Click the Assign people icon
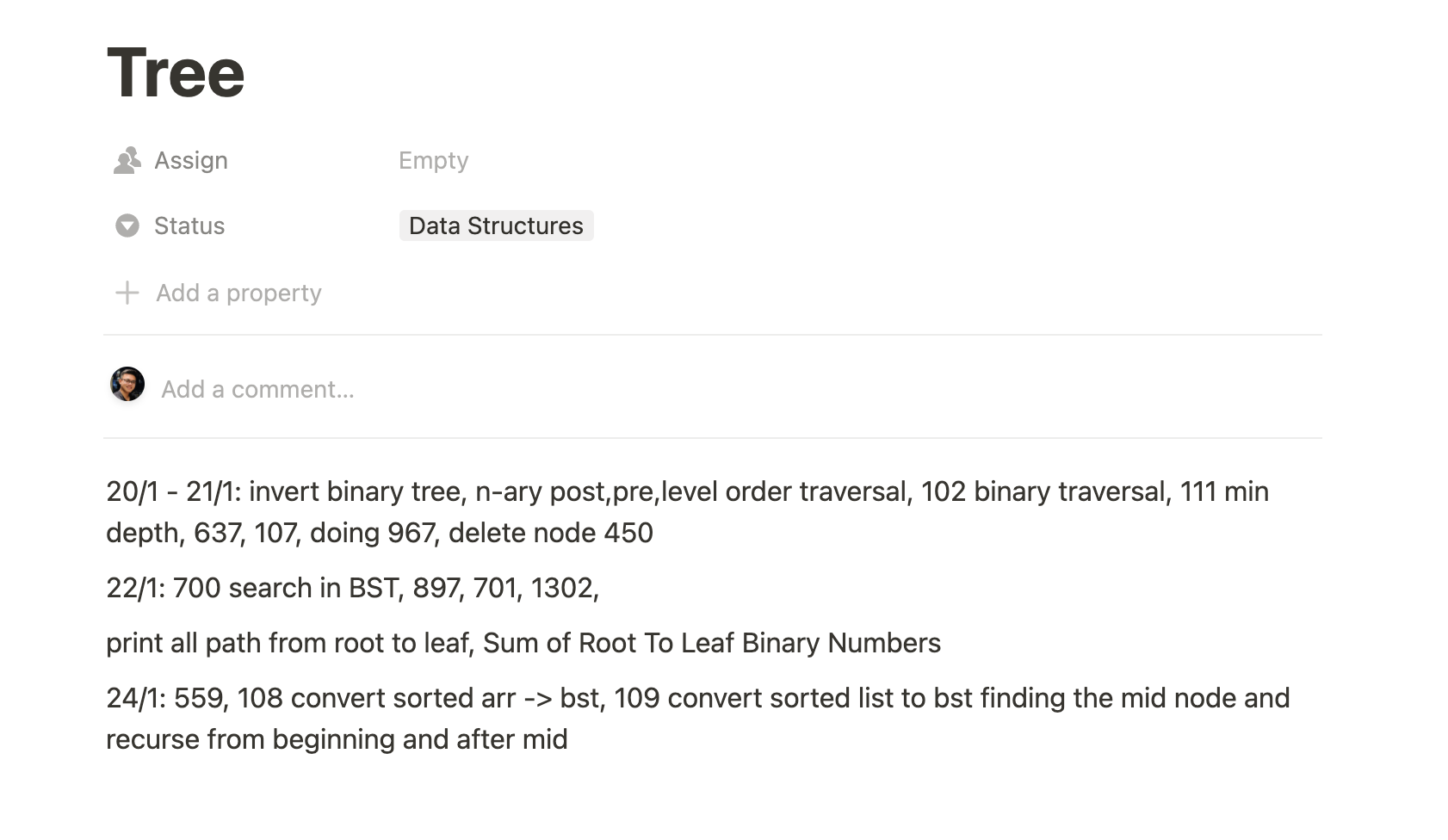 (127, 161)
